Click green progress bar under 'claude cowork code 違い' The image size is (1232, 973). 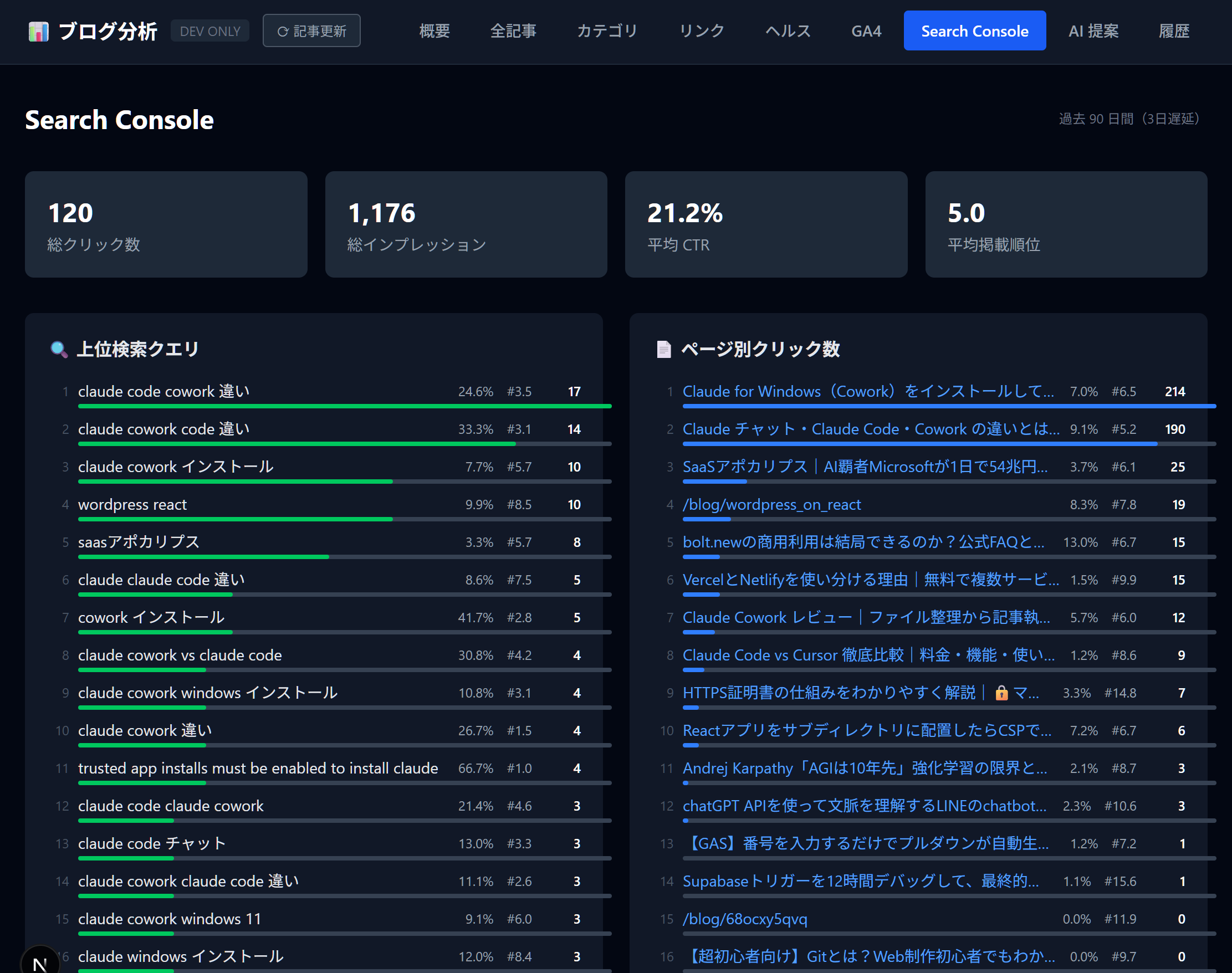pos(297,443)
